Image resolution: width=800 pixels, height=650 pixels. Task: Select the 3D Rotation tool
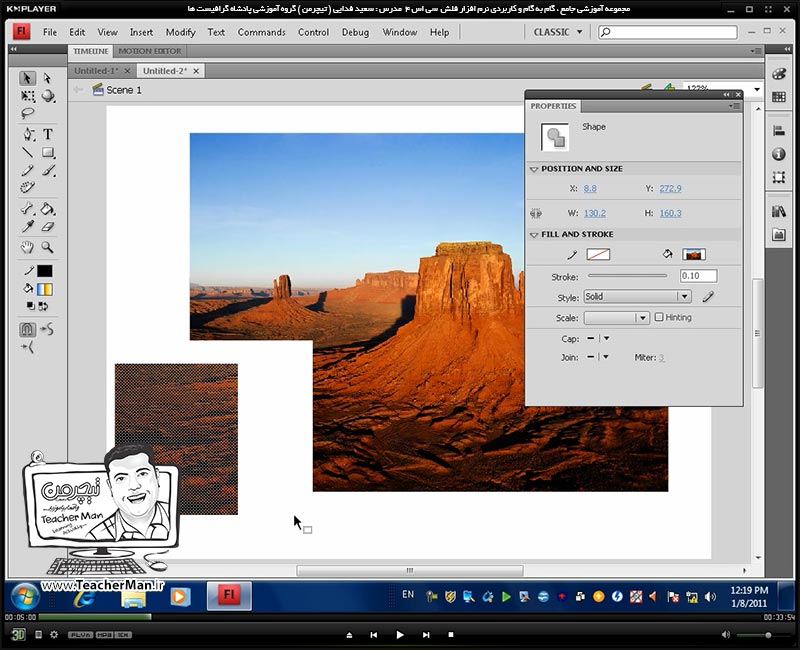(48, 96)
